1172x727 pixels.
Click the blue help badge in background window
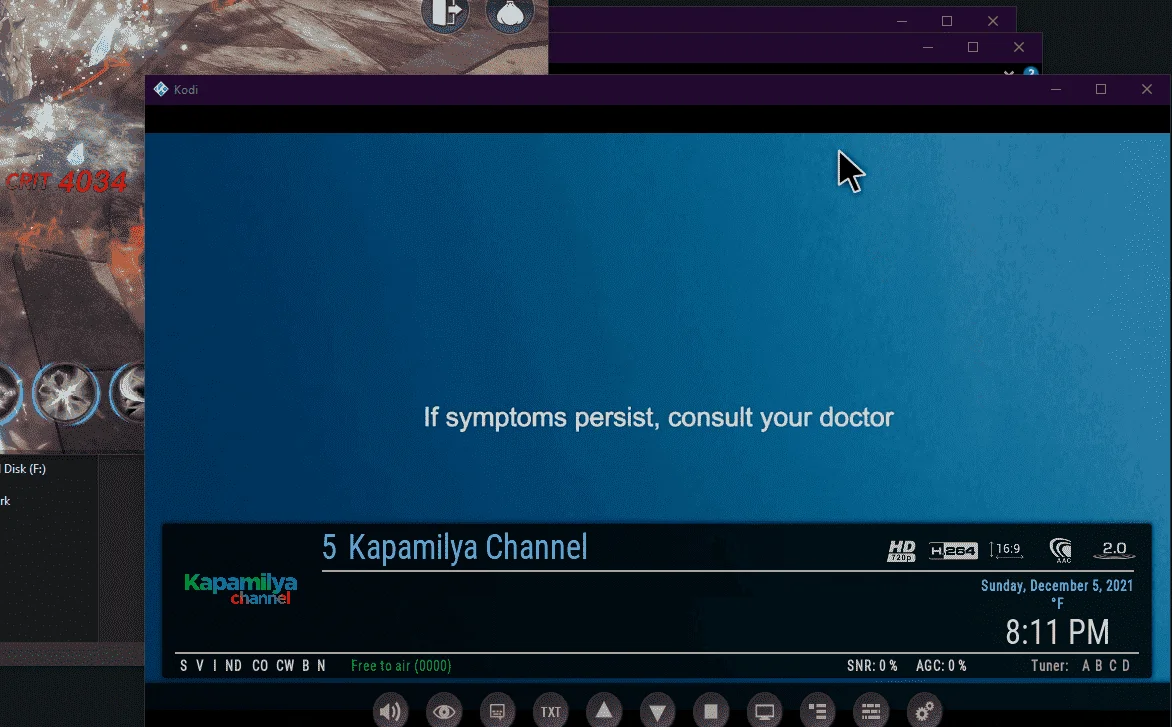pyautogui.click(x=1031, y=72)
